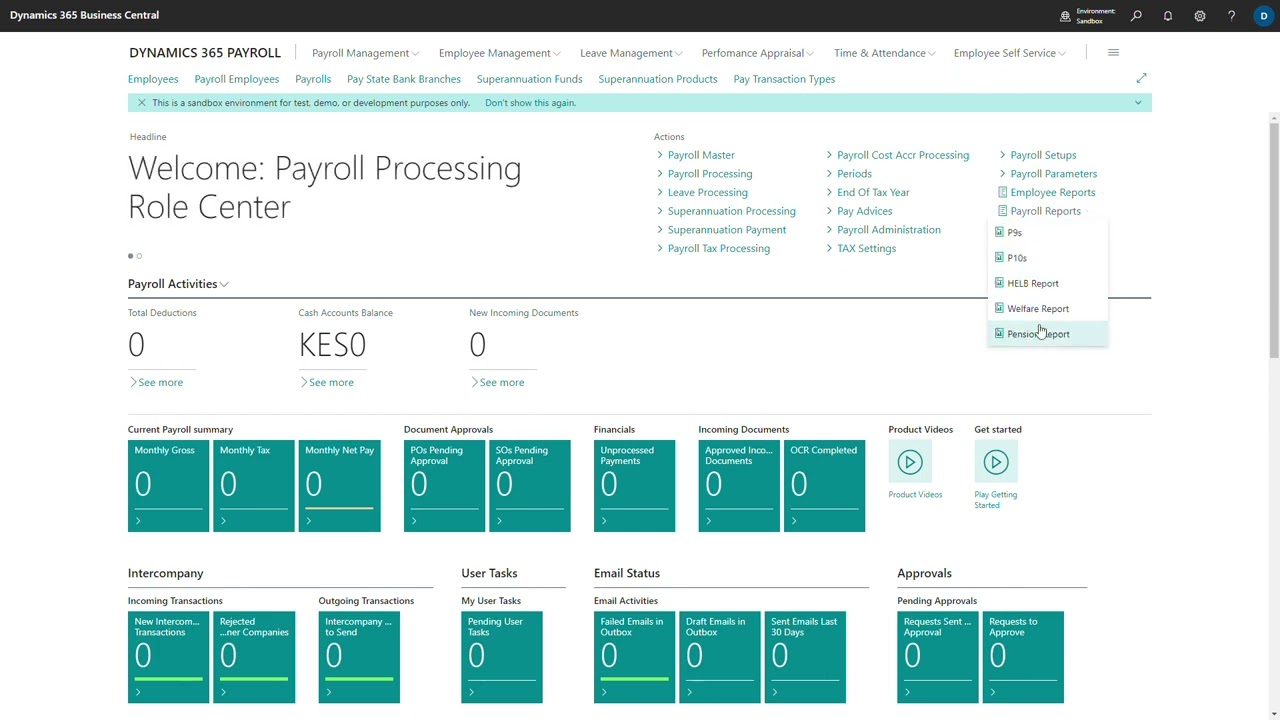This screenshot has height=720, width=1280.
Task: Expand the Payroll Management menu
Action: click(x=365, y=53)
